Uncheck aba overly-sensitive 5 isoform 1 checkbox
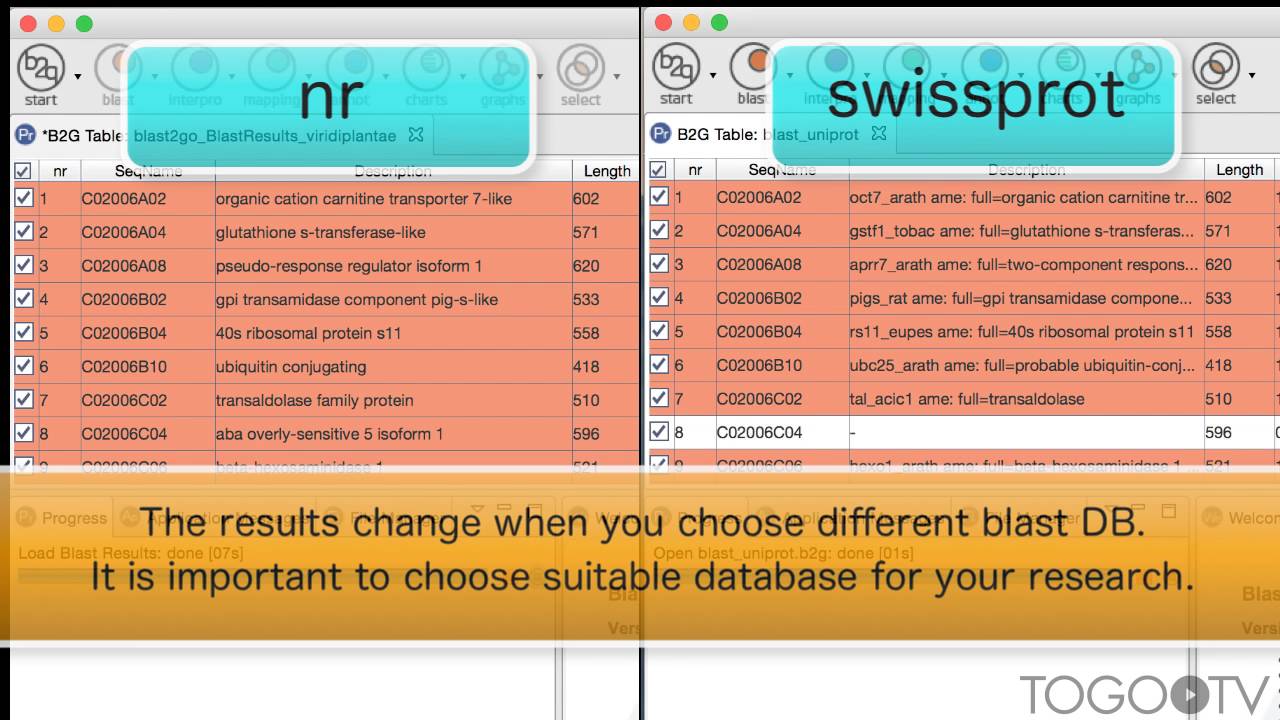1280x720 pixels. (24, 433)
